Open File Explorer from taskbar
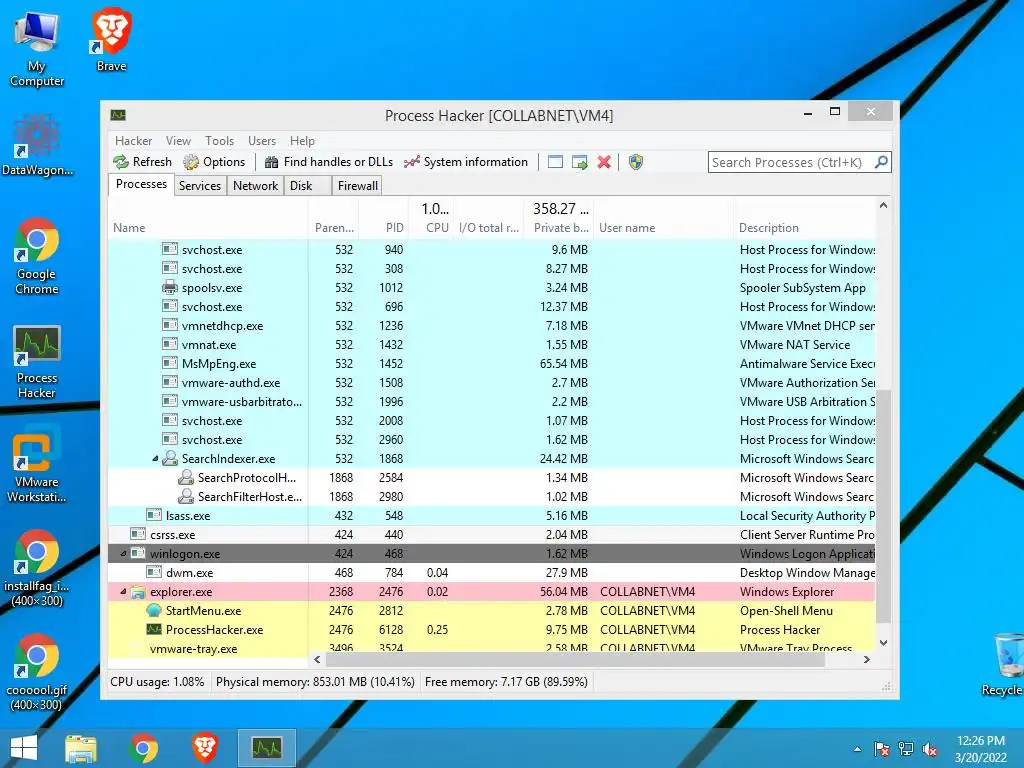 coord(81,748)
